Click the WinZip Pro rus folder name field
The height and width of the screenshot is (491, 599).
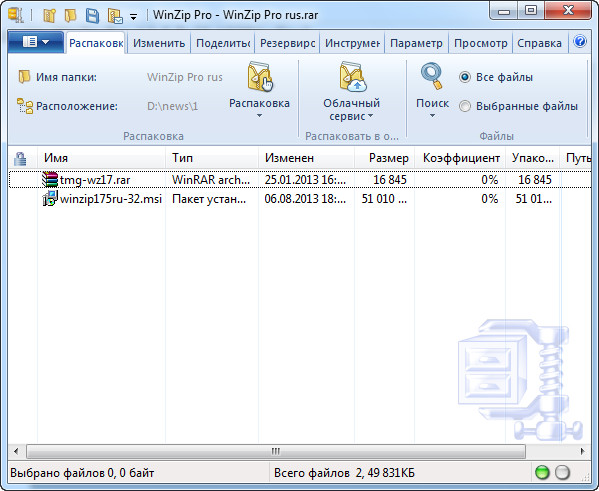[x=185, y=77]
